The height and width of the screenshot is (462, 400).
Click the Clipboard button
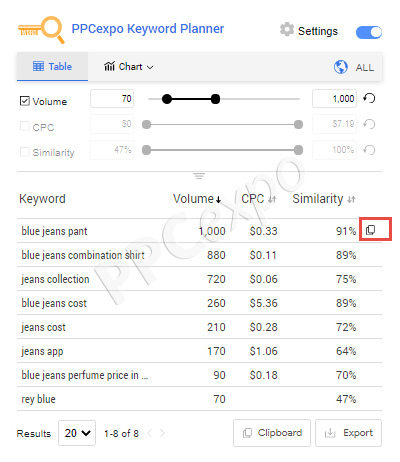pyautogui.click(x=272, y=433)
